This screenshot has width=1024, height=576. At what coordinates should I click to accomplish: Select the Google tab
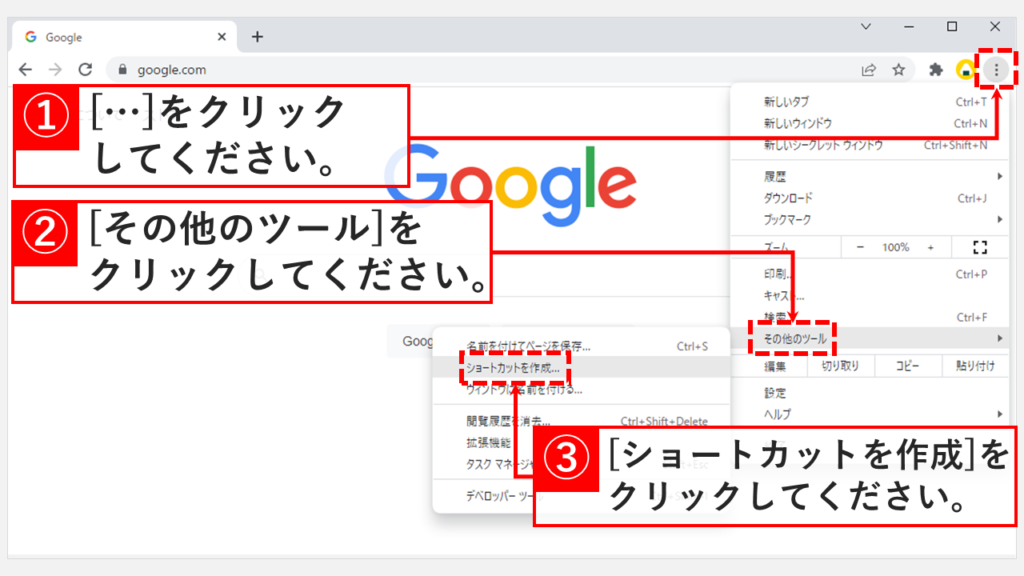click(124, 37)
